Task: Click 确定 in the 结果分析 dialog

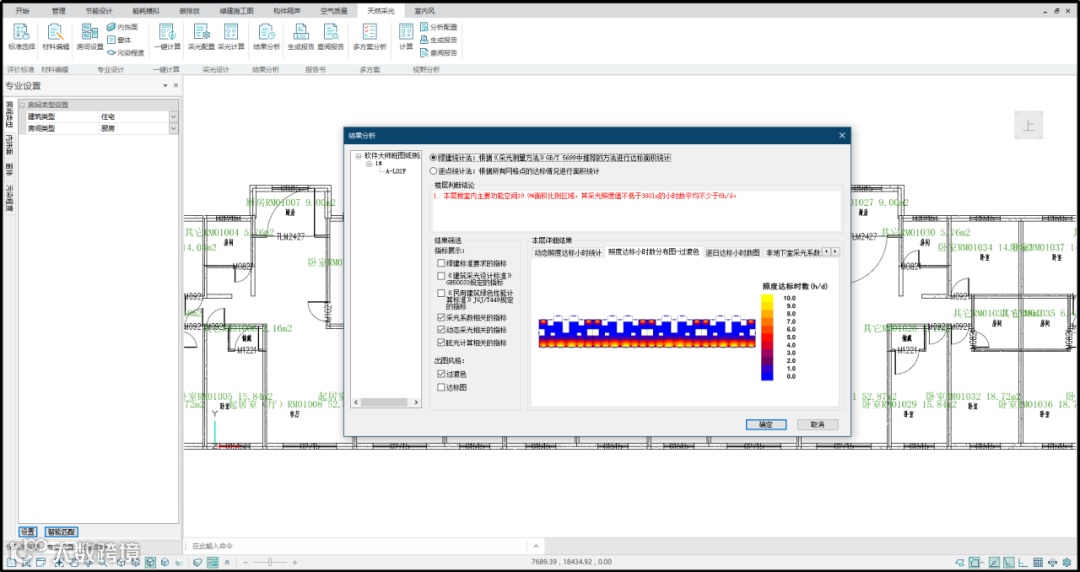Action: (766, 425)
